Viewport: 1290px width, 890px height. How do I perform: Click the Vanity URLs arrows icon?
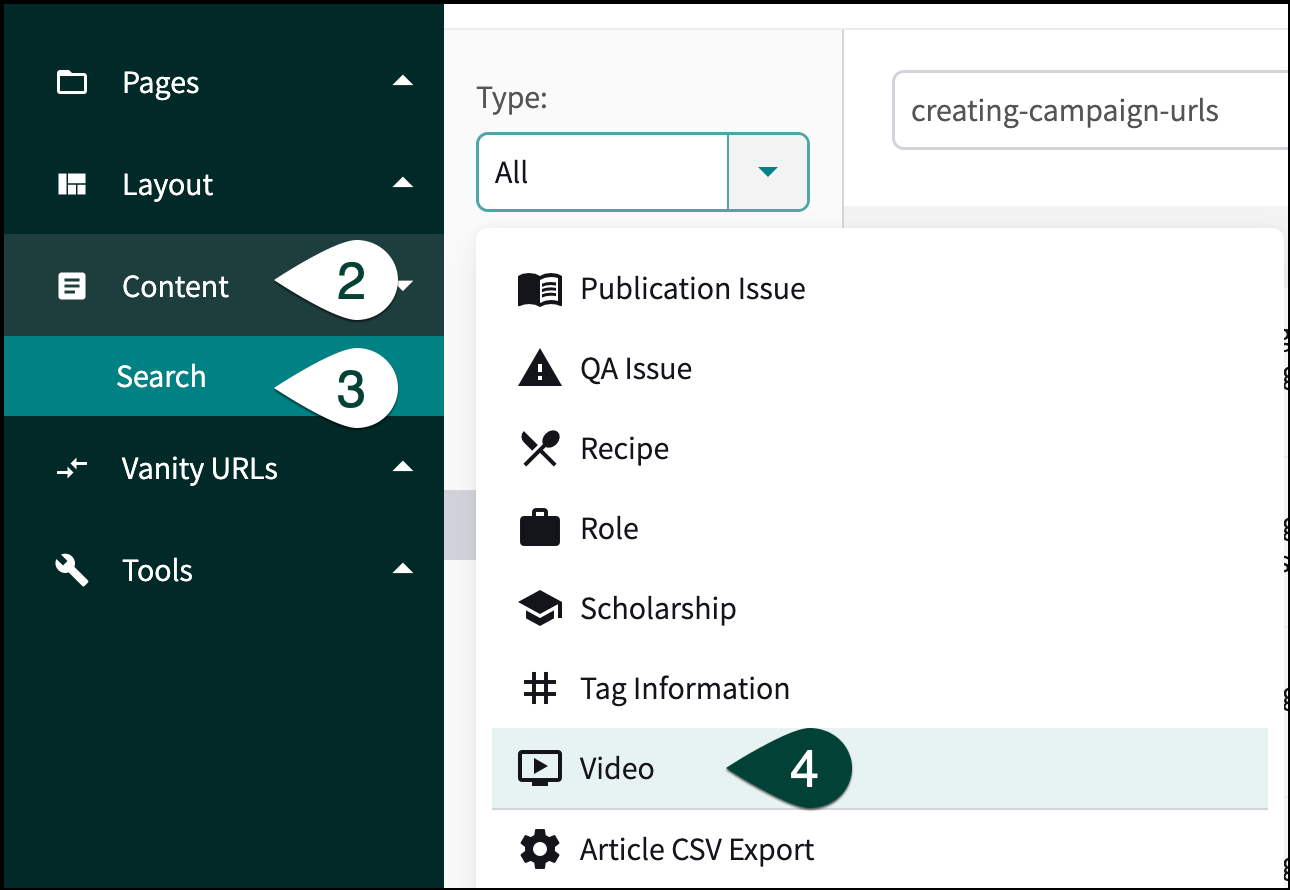coord(72,469)
